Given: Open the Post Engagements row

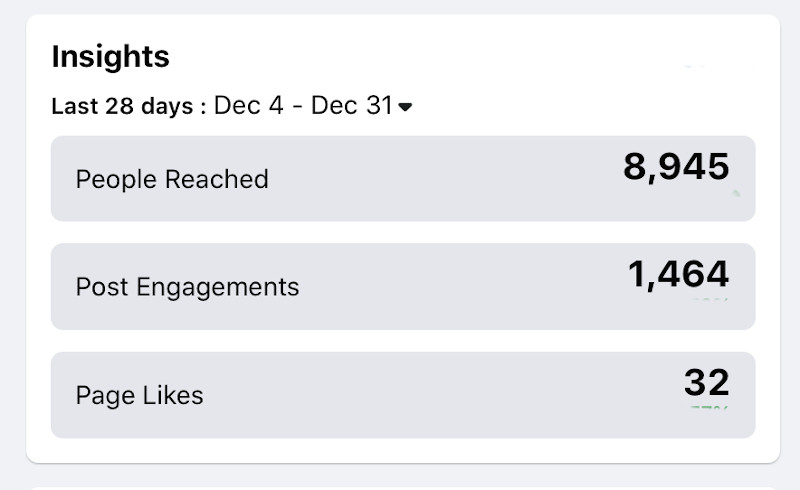Looking at the screenshot, I should pos(403,287).
